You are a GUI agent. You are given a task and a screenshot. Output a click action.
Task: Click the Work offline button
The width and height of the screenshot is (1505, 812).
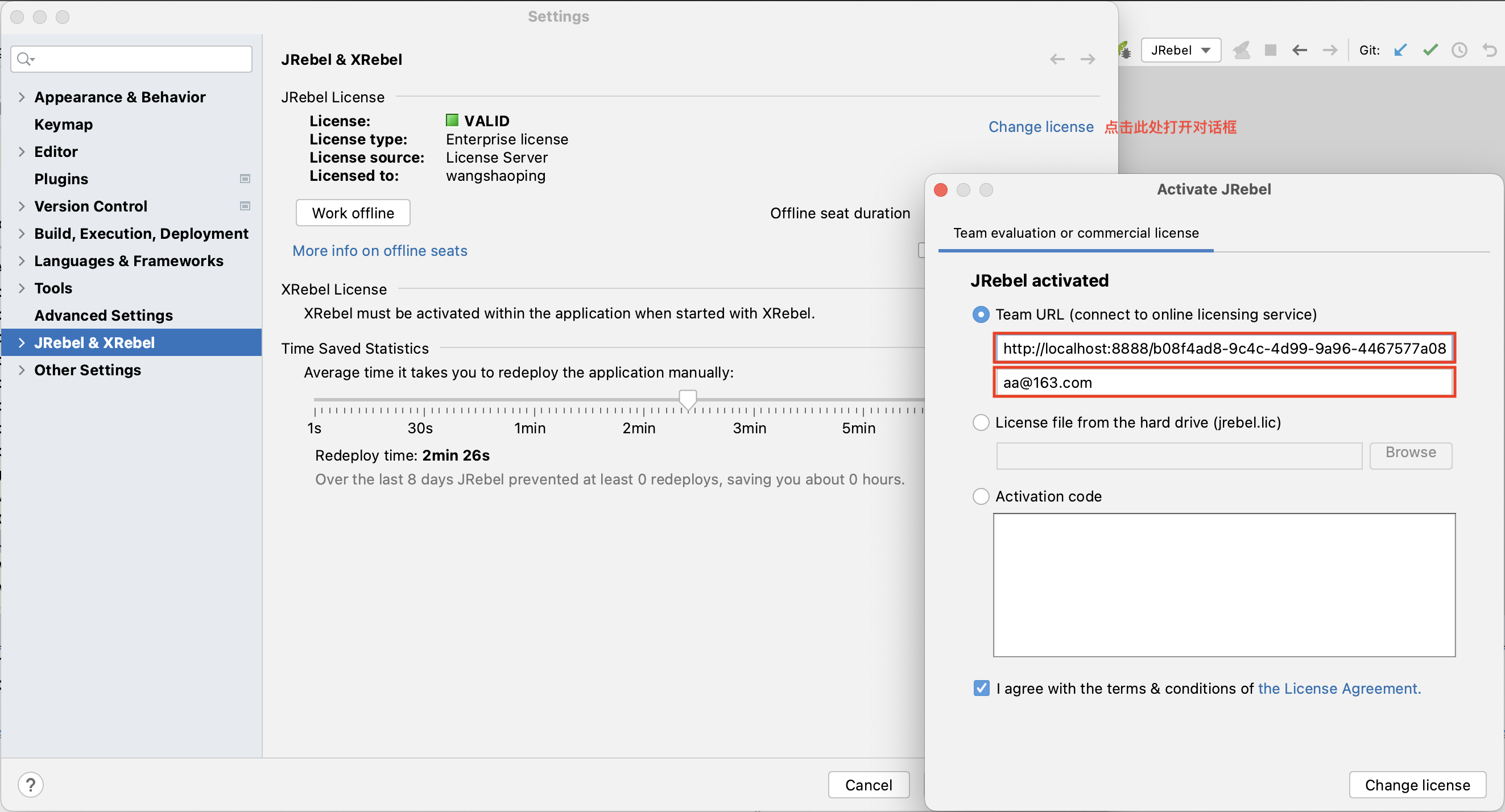(x=353, y=213)
